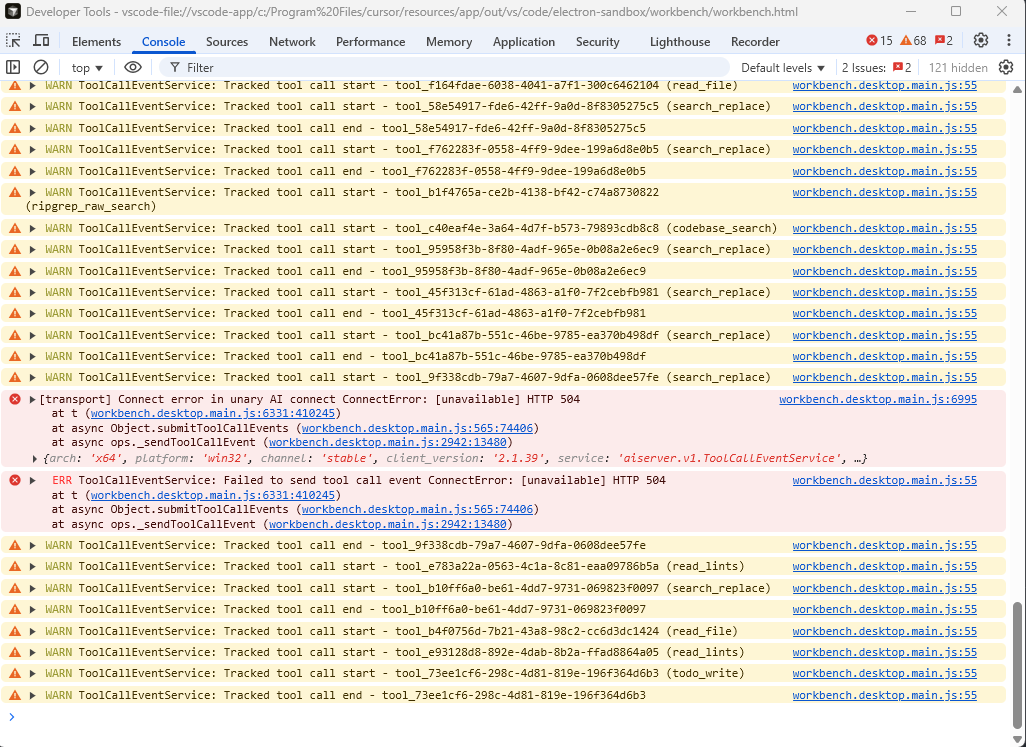
Task: Expand the HTTP 504 Connect error entry
Action: [30, 399]
